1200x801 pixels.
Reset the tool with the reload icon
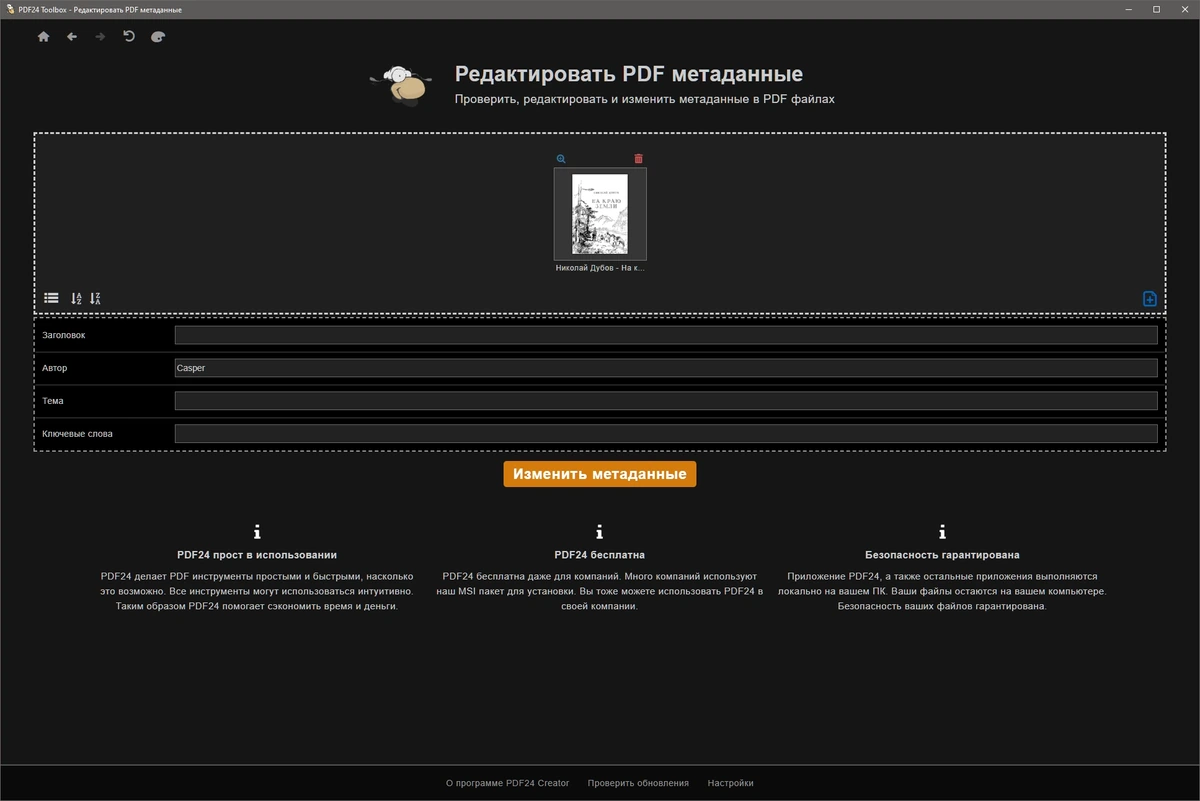coord(129,37)
